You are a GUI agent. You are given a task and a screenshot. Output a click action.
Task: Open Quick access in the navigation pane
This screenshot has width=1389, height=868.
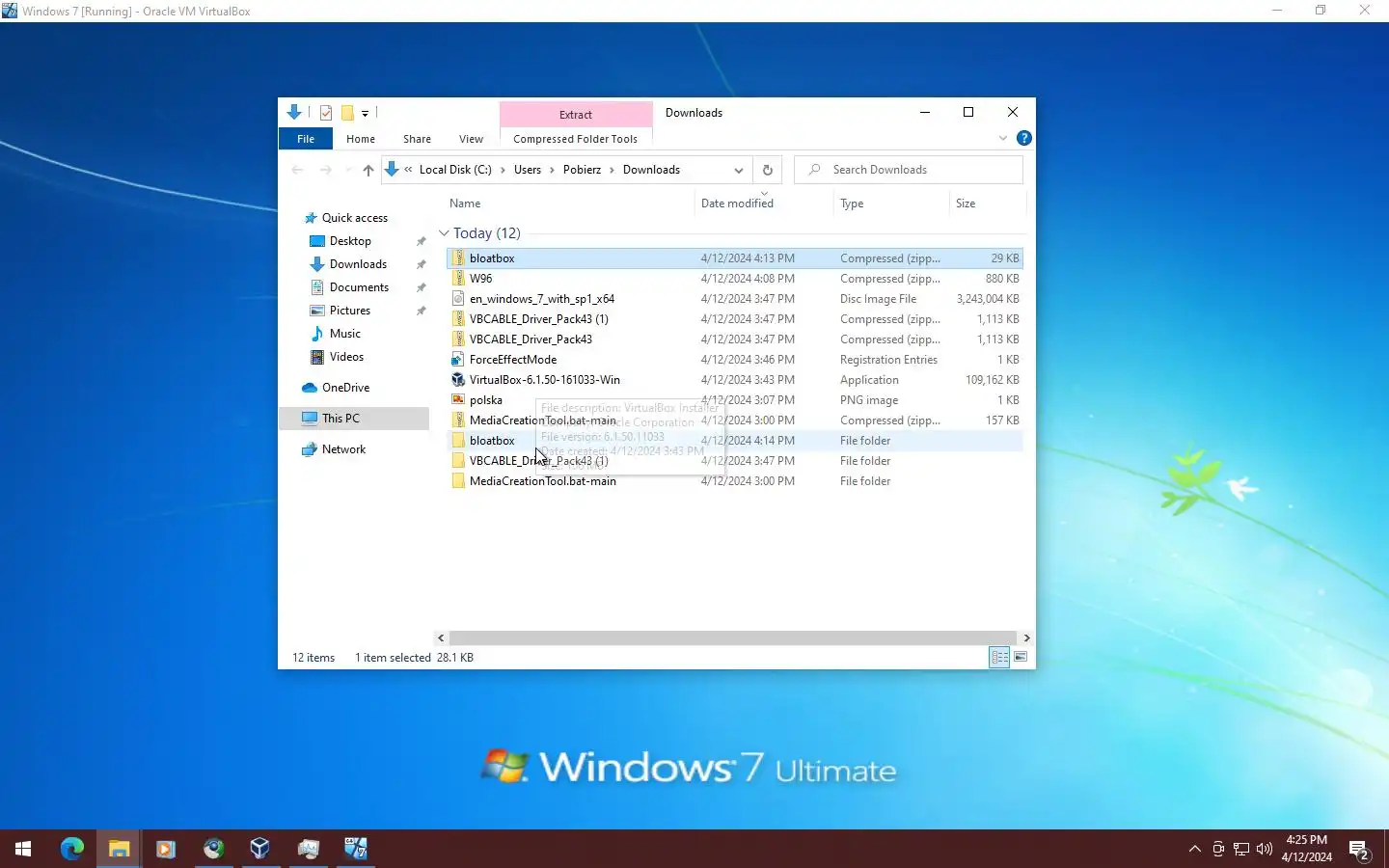(354, 218)
